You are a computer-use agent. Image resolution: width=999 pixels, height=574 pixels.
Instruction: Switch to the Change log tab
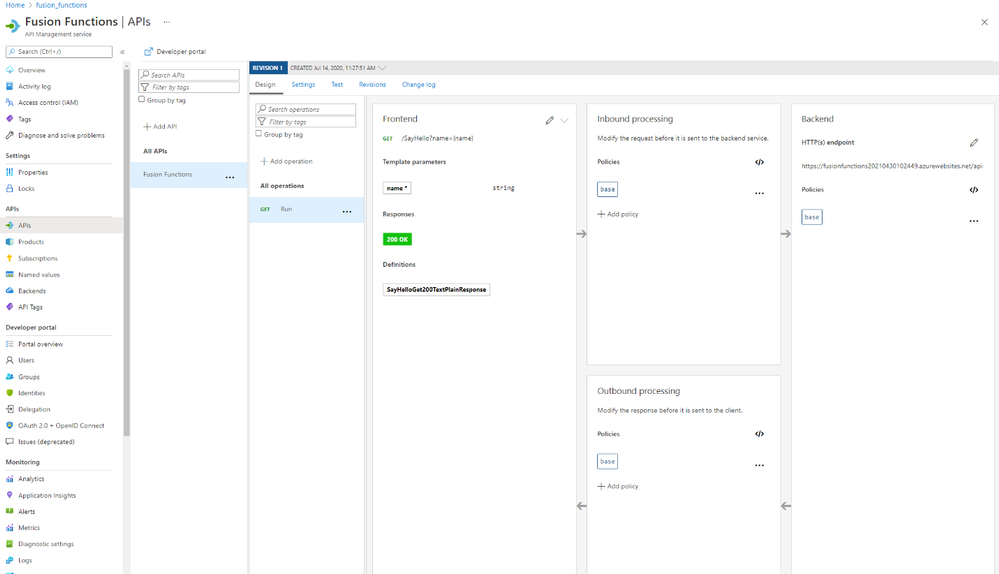click(x=419, y=85)
